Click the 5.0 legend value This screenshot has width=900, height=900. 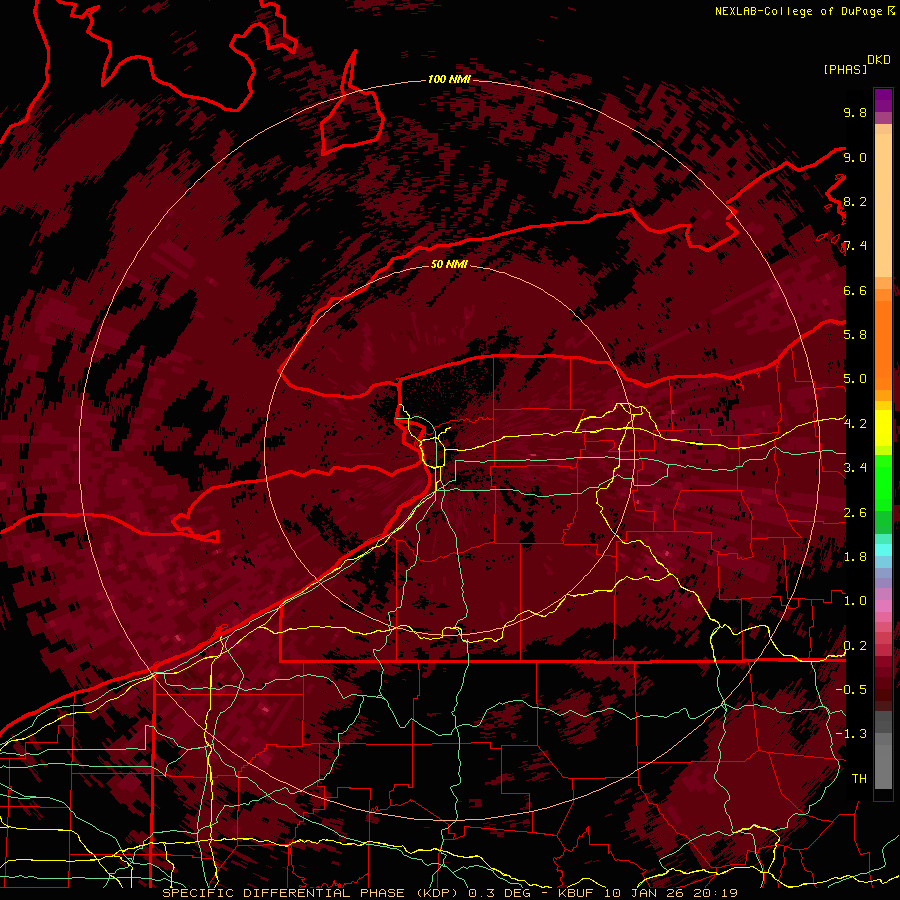click(855, 379)
